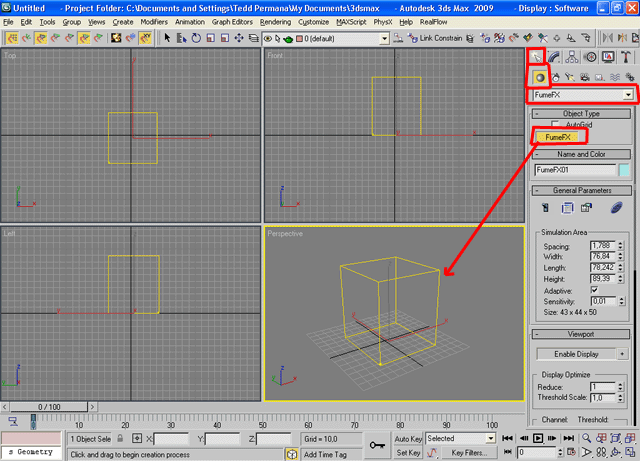Select the Geometry sphere category
The width and height of the screenshot is (640, 461).
(540, 77)
